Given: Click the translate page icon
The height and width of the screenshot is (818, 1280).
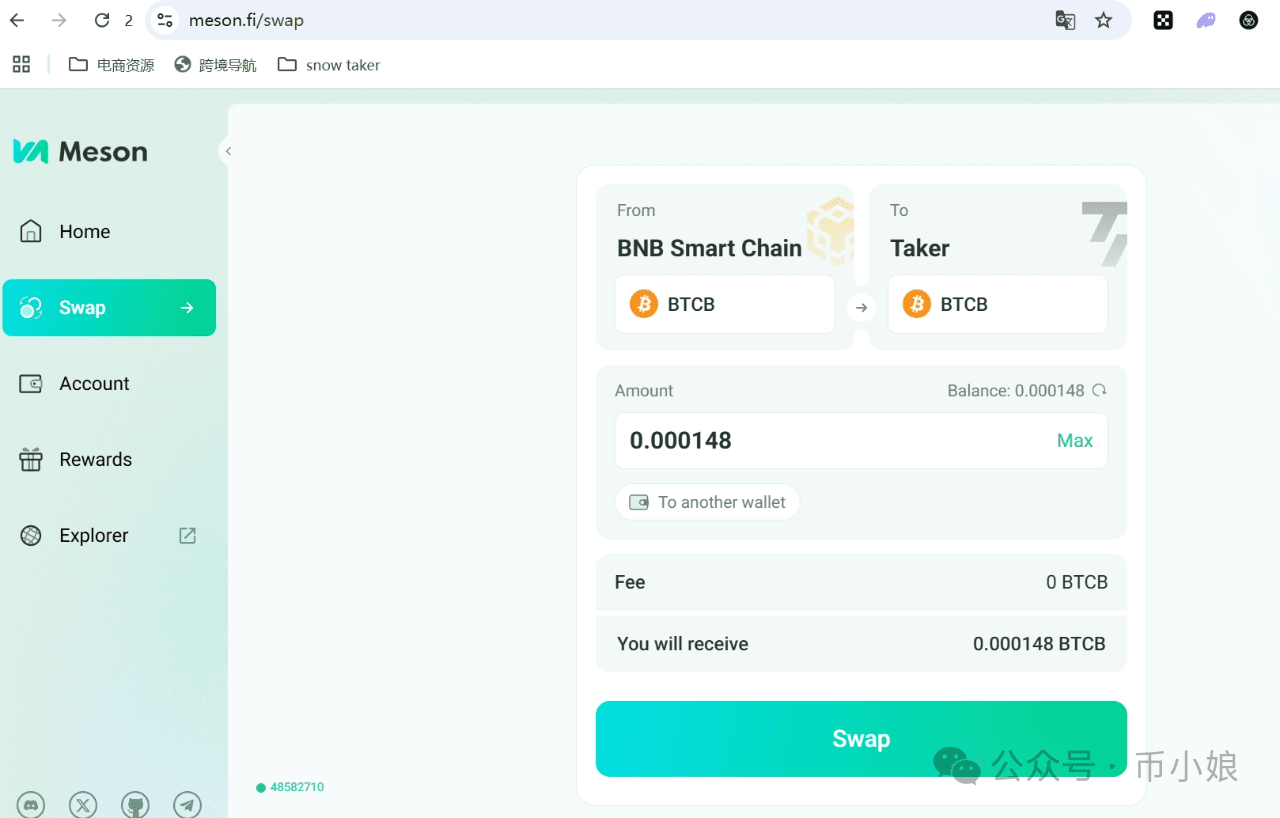Looking at the screenshot, I should coord(1065,20).
